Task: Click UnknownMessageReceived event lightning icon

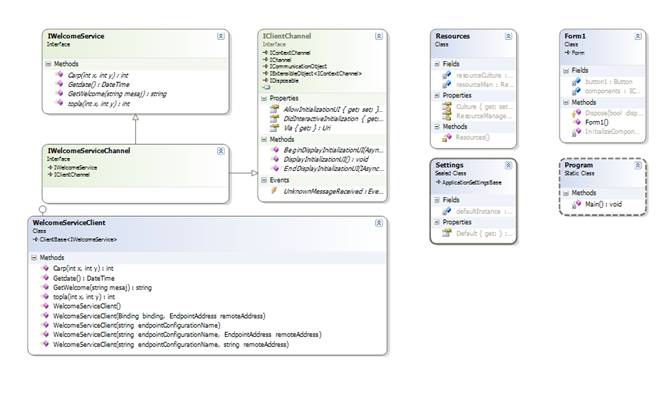Action: [x=275, y=189]
